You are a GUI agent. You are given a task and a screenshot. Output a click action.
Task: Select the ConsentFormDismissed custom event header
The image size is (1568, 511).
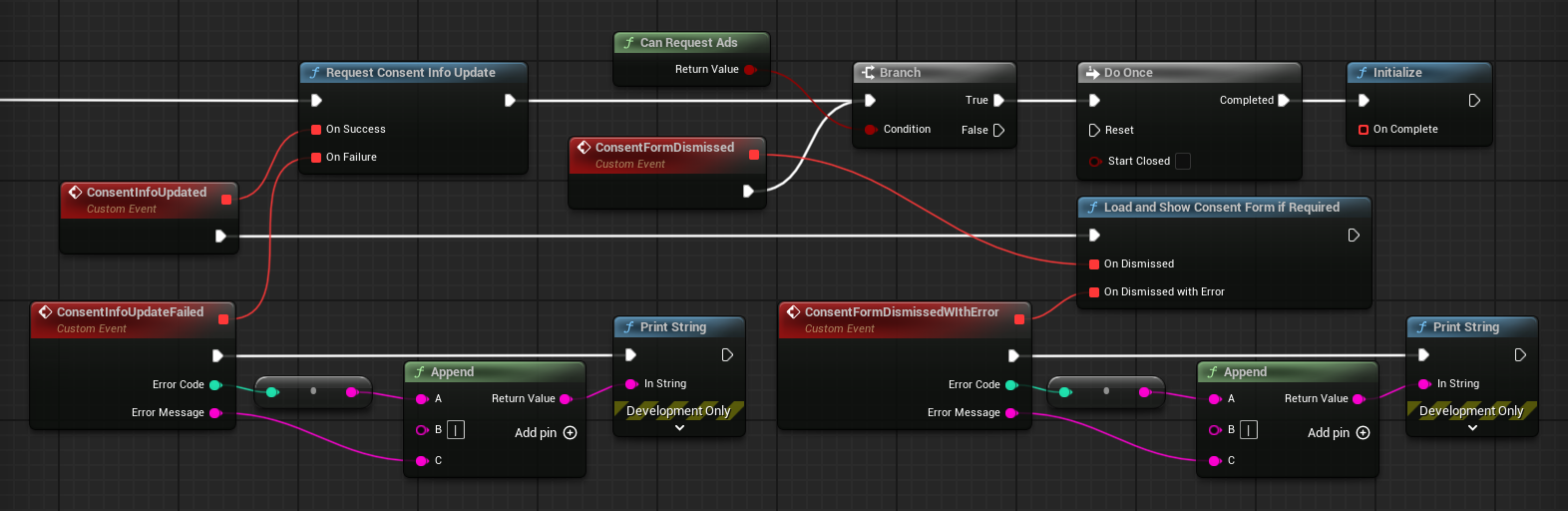[x=664, y=148]
